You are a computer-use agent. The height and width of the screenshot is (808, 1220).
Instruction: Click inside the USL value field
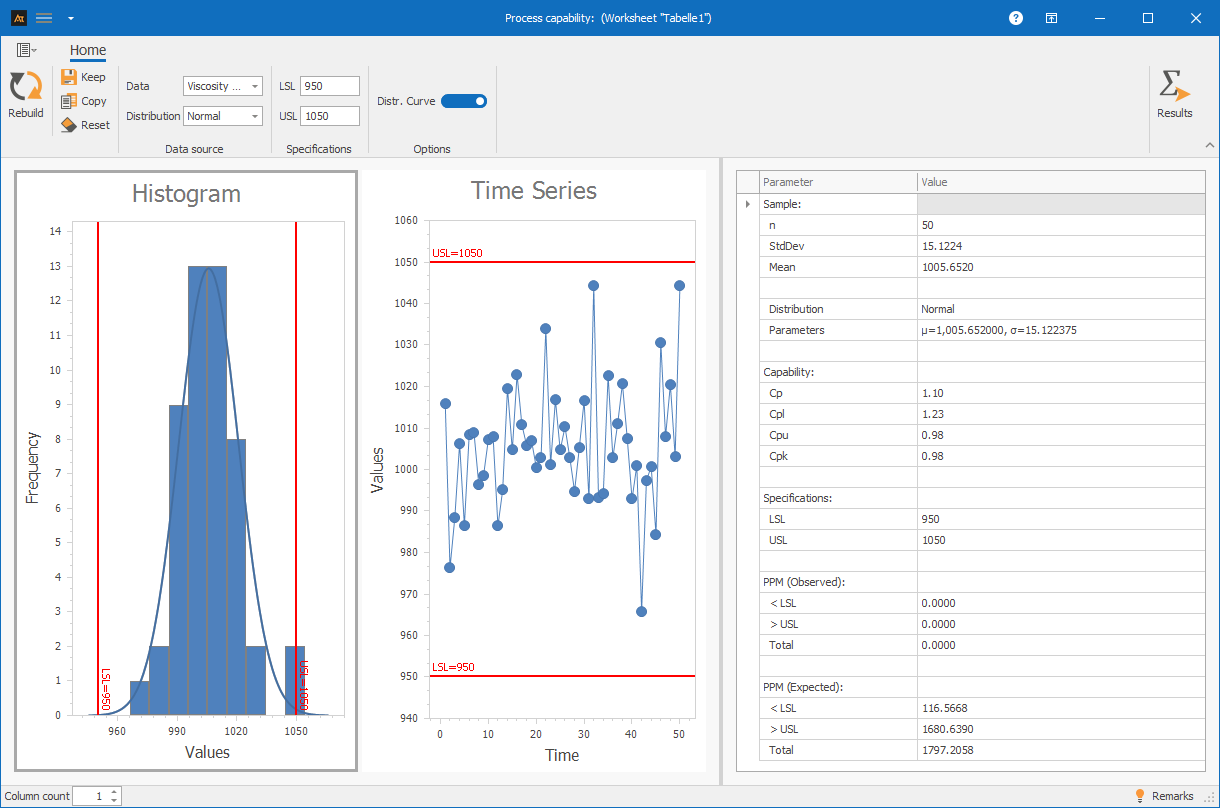pos(330,116)
